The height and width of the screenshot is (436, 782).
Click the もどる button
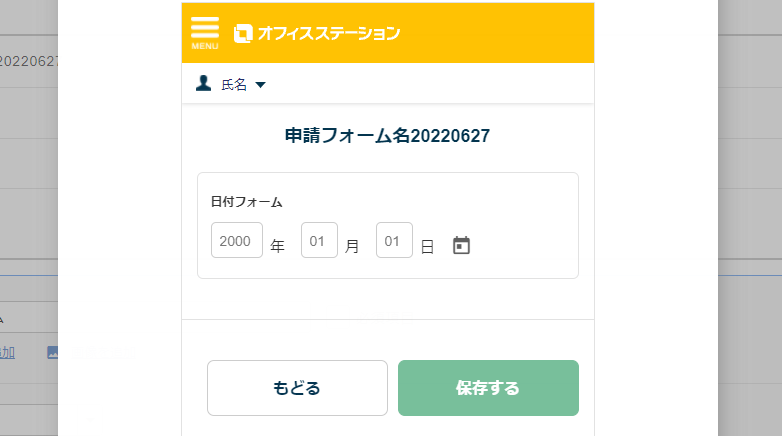point(297,388)
